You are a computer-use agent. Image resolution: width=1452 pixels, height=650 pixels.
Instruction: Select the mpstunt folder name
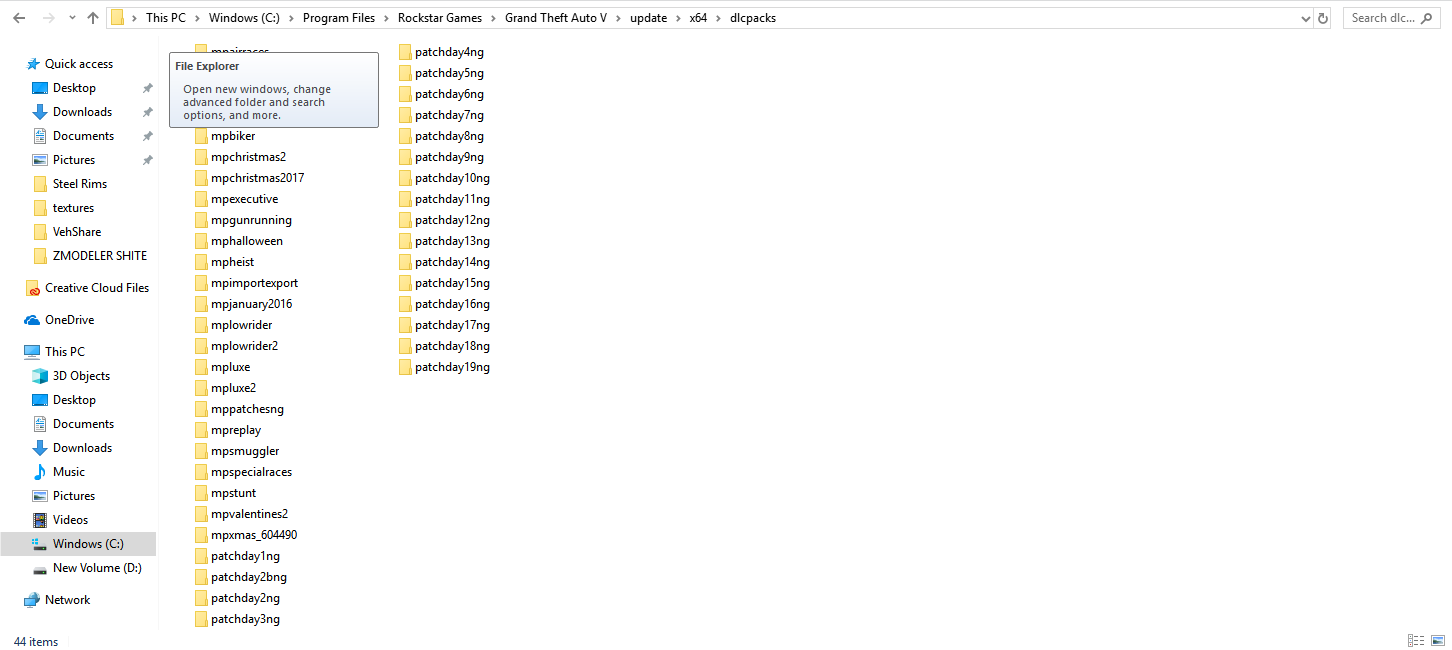click(234, 493)
